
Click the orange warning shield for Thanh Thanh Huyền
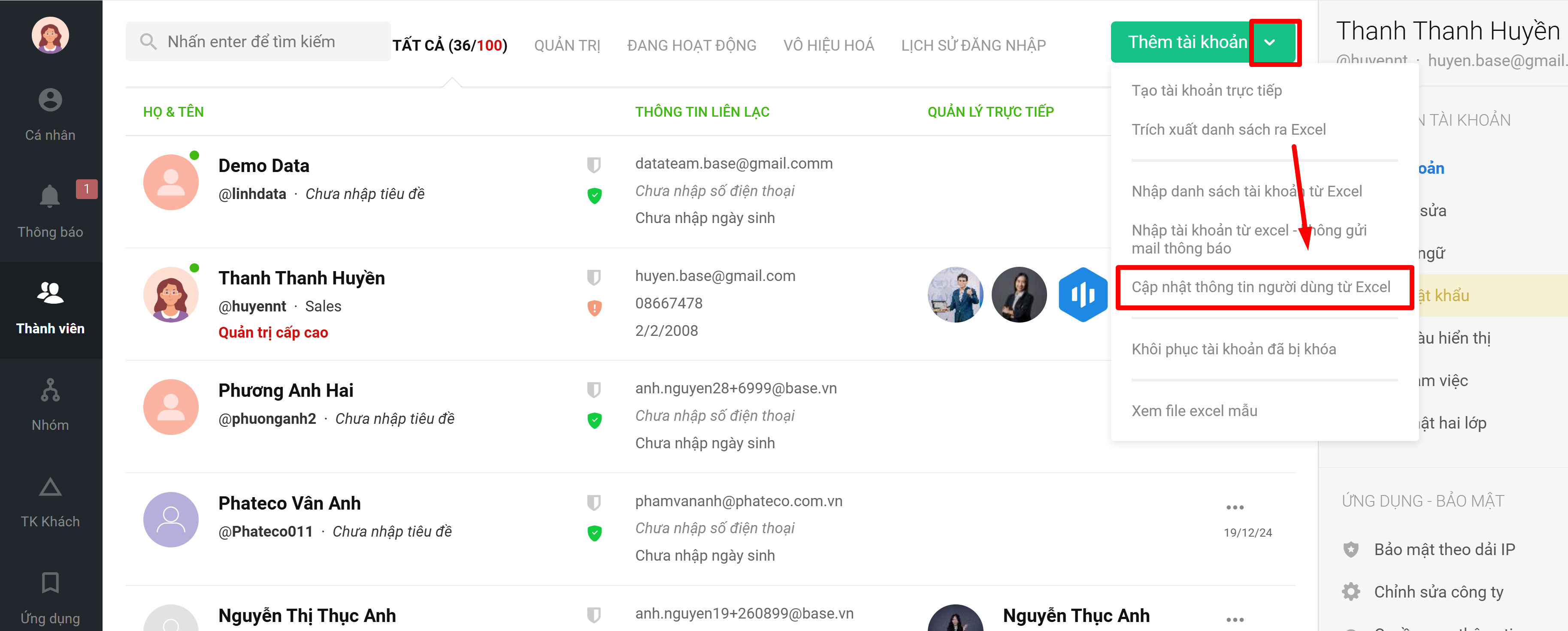coord(594,308)
